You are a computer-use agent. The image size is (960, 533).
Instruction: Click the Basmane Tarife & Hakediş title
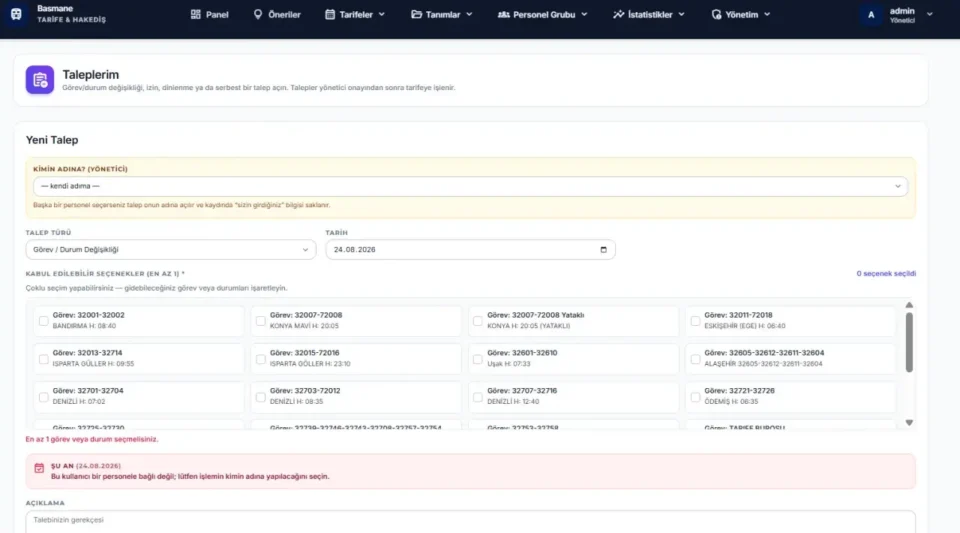tap(71, 14)
